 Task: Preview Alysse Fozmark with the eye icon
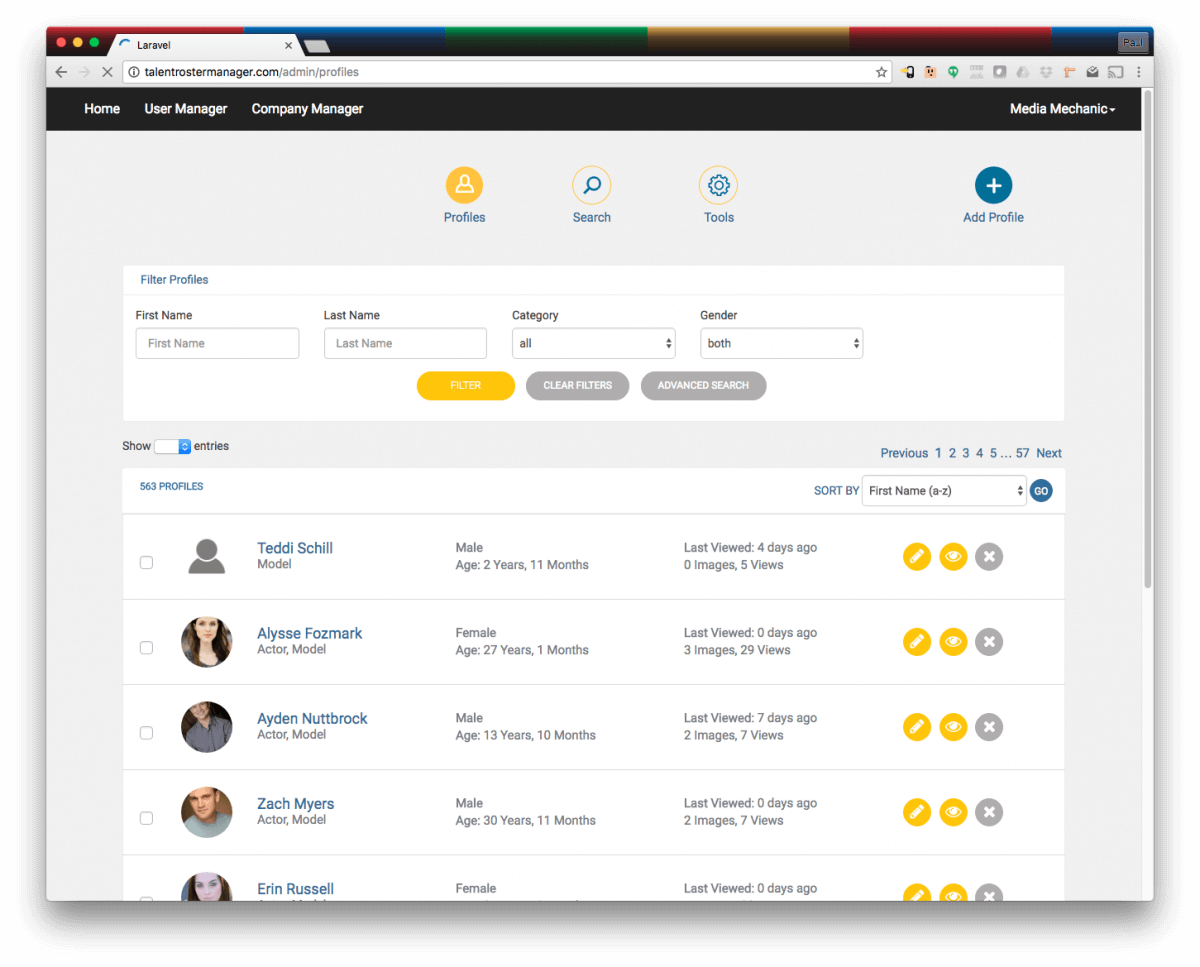point(953,641)
